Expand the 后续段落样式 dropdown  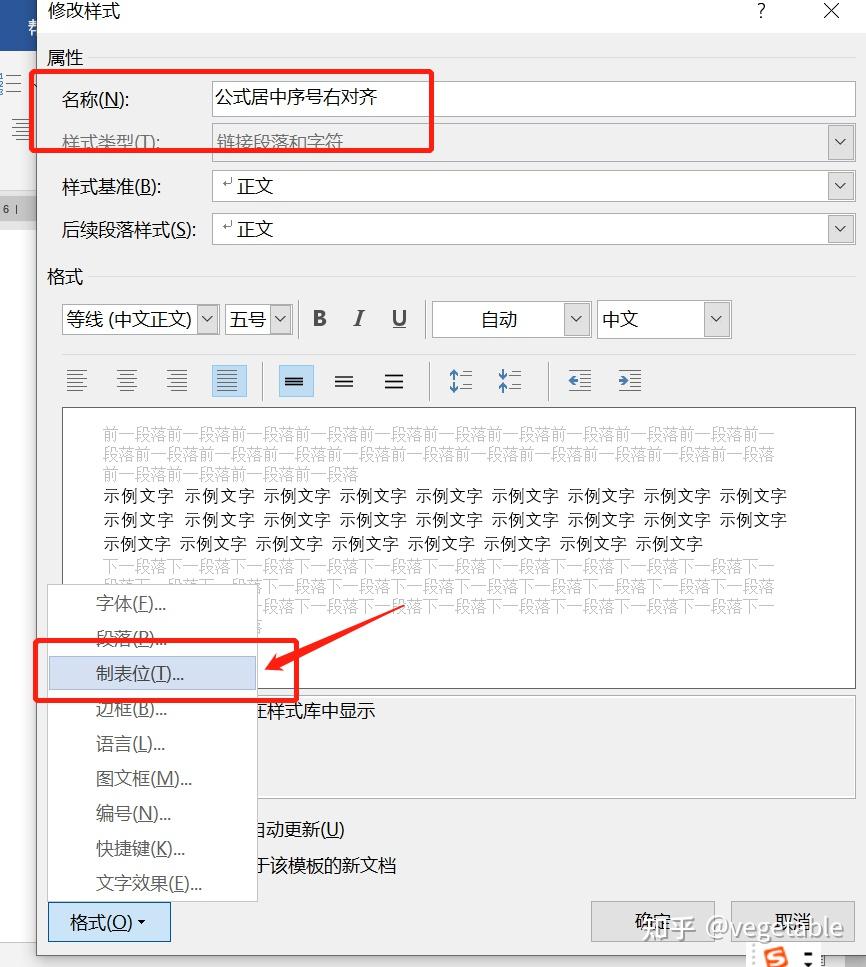[840, 229]
